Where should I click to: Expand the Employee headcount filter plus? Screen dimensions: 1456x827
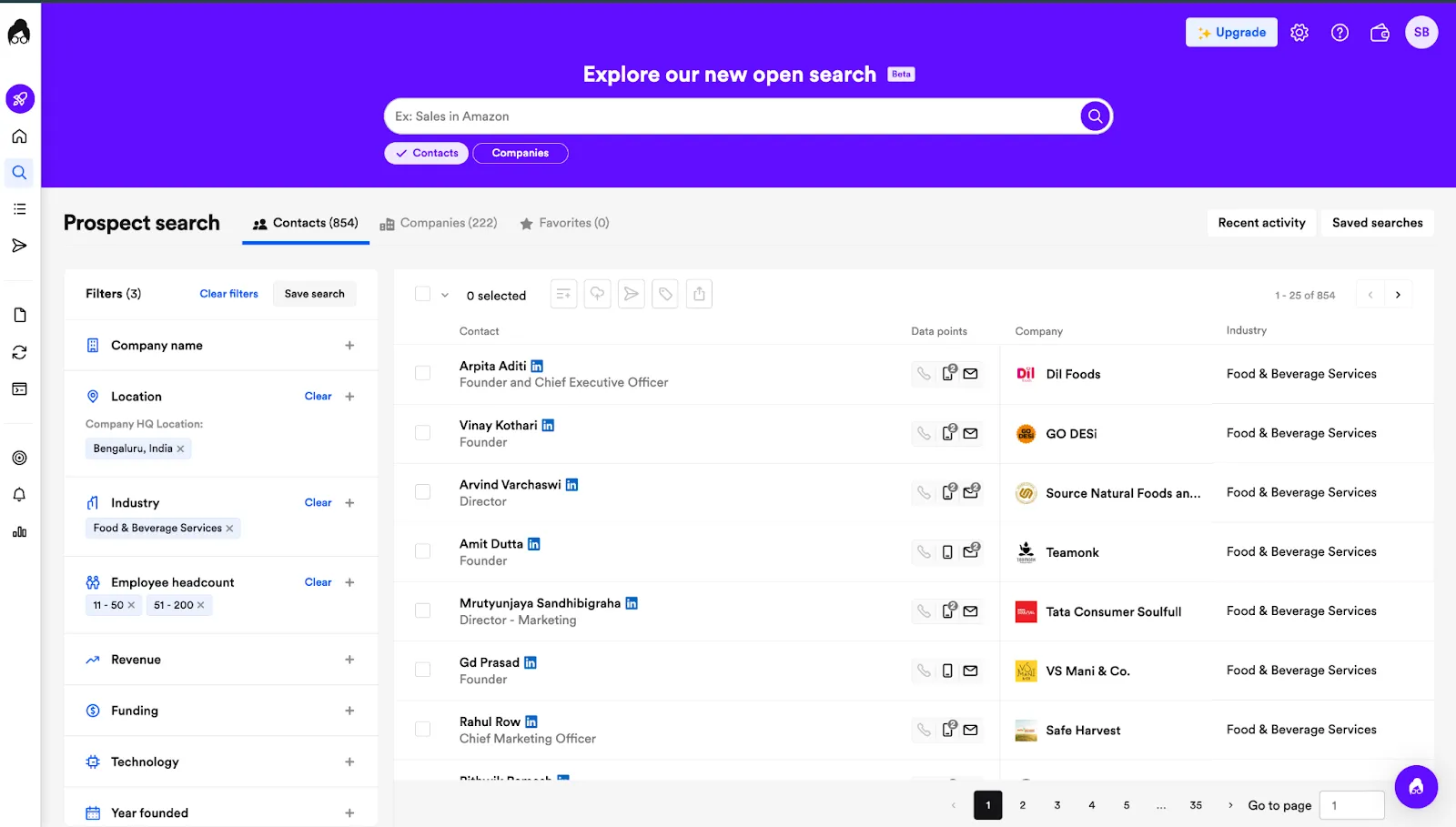coord(349,582)
